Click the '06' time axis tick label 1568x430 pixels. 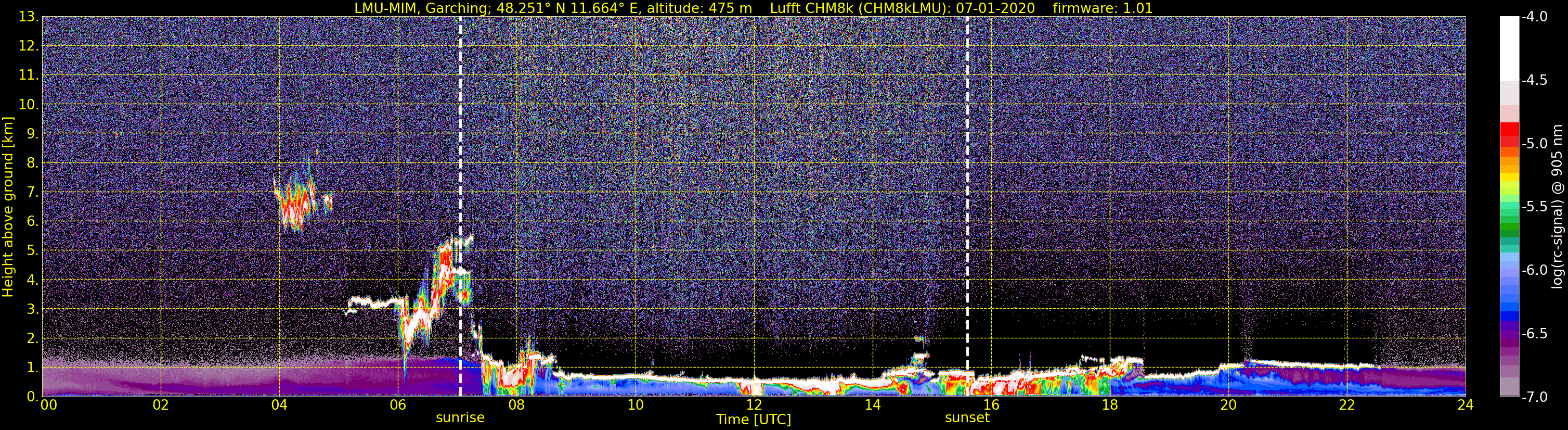[397, 406]
